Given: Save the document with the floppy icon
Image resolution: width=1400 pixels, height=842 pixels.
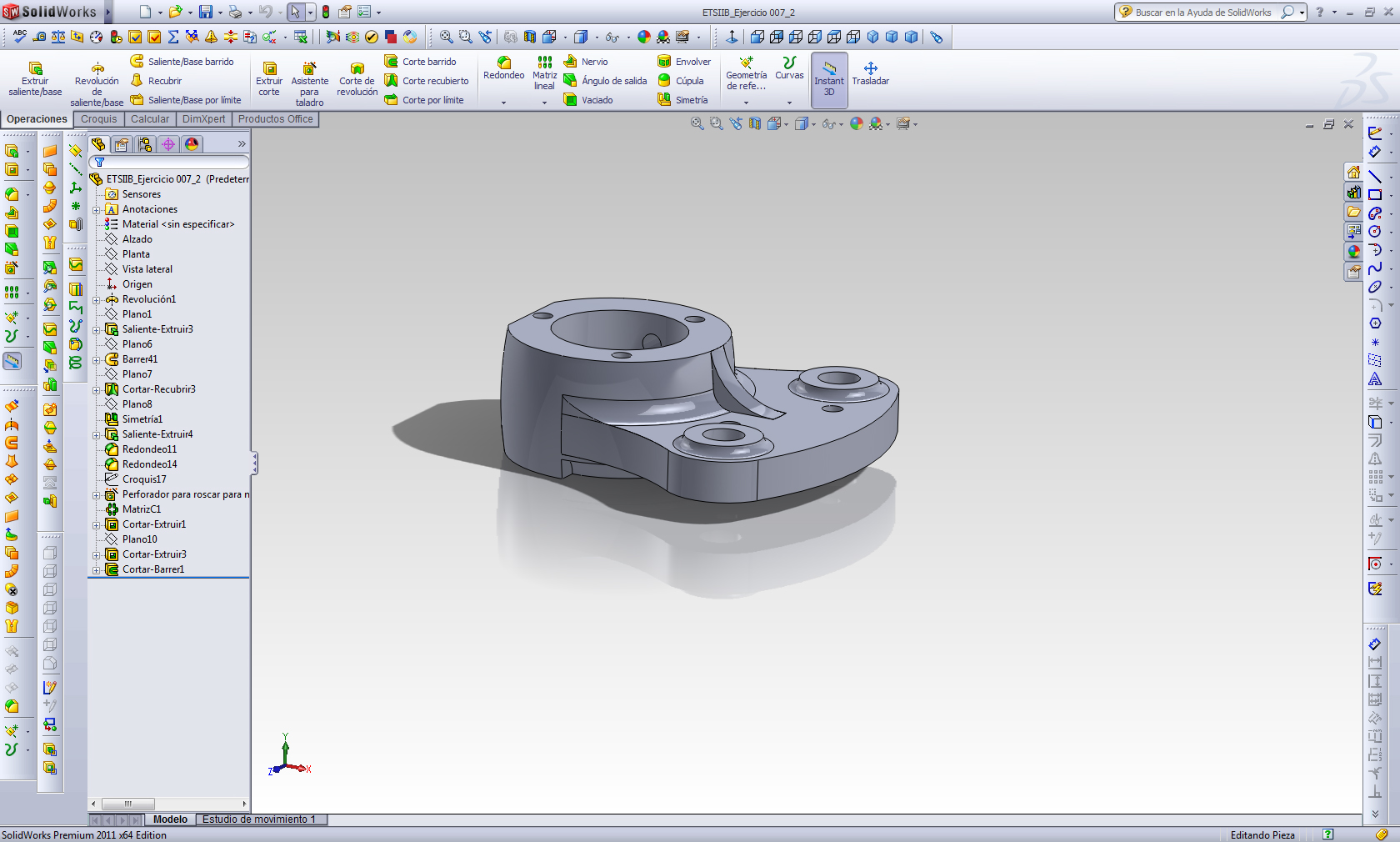Looking at the screenshot, I should pos(205,13).
